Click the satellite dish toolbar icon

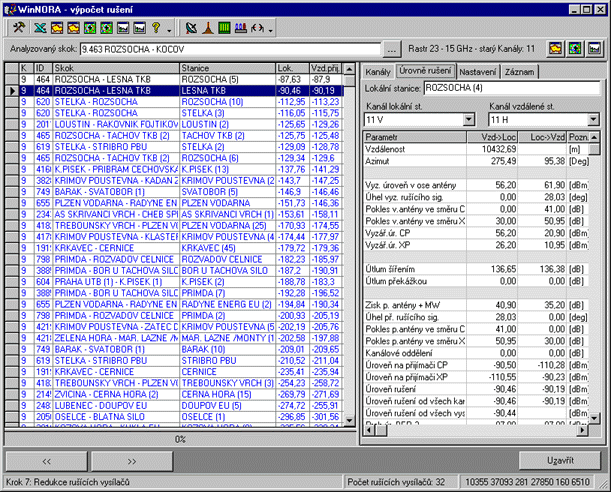(x=192, y=26)
